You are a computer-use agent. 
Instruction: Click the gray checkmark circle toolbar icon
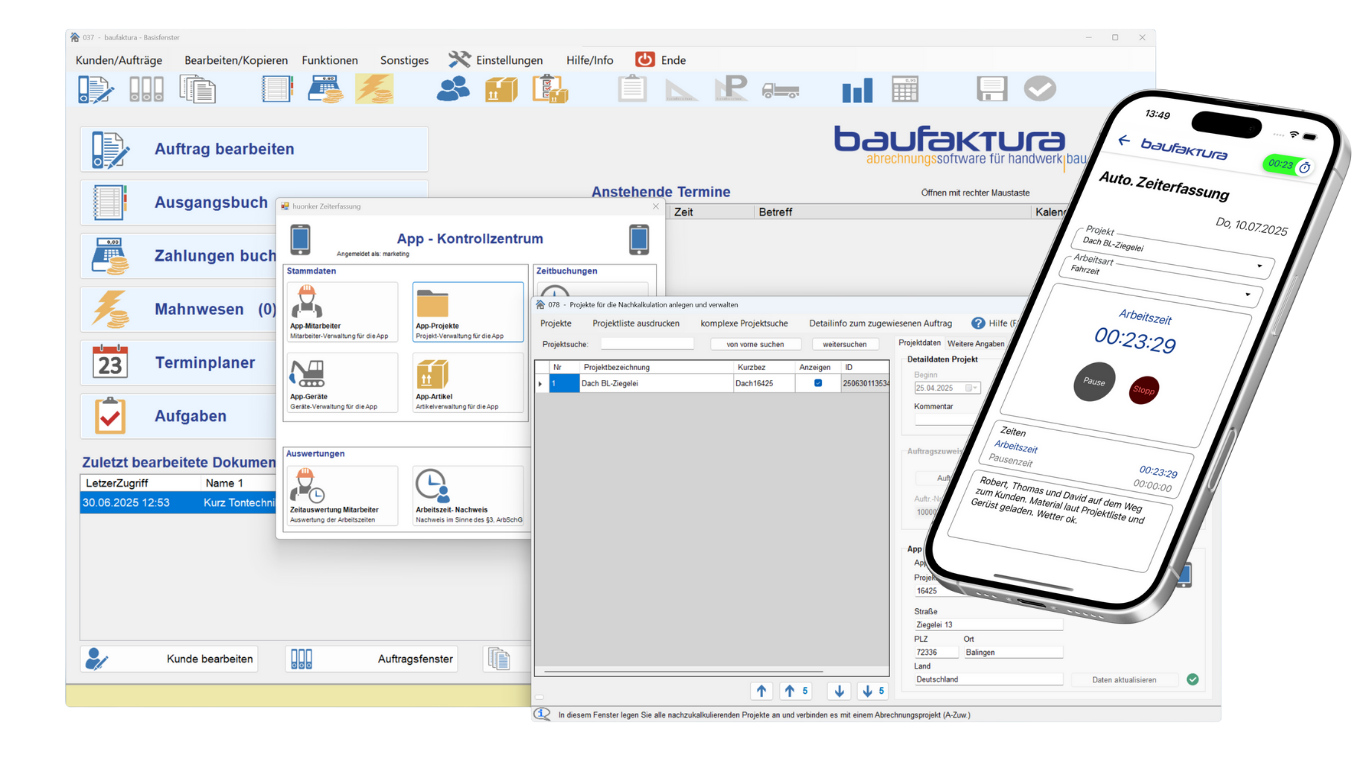click(x=1040, y=89)
